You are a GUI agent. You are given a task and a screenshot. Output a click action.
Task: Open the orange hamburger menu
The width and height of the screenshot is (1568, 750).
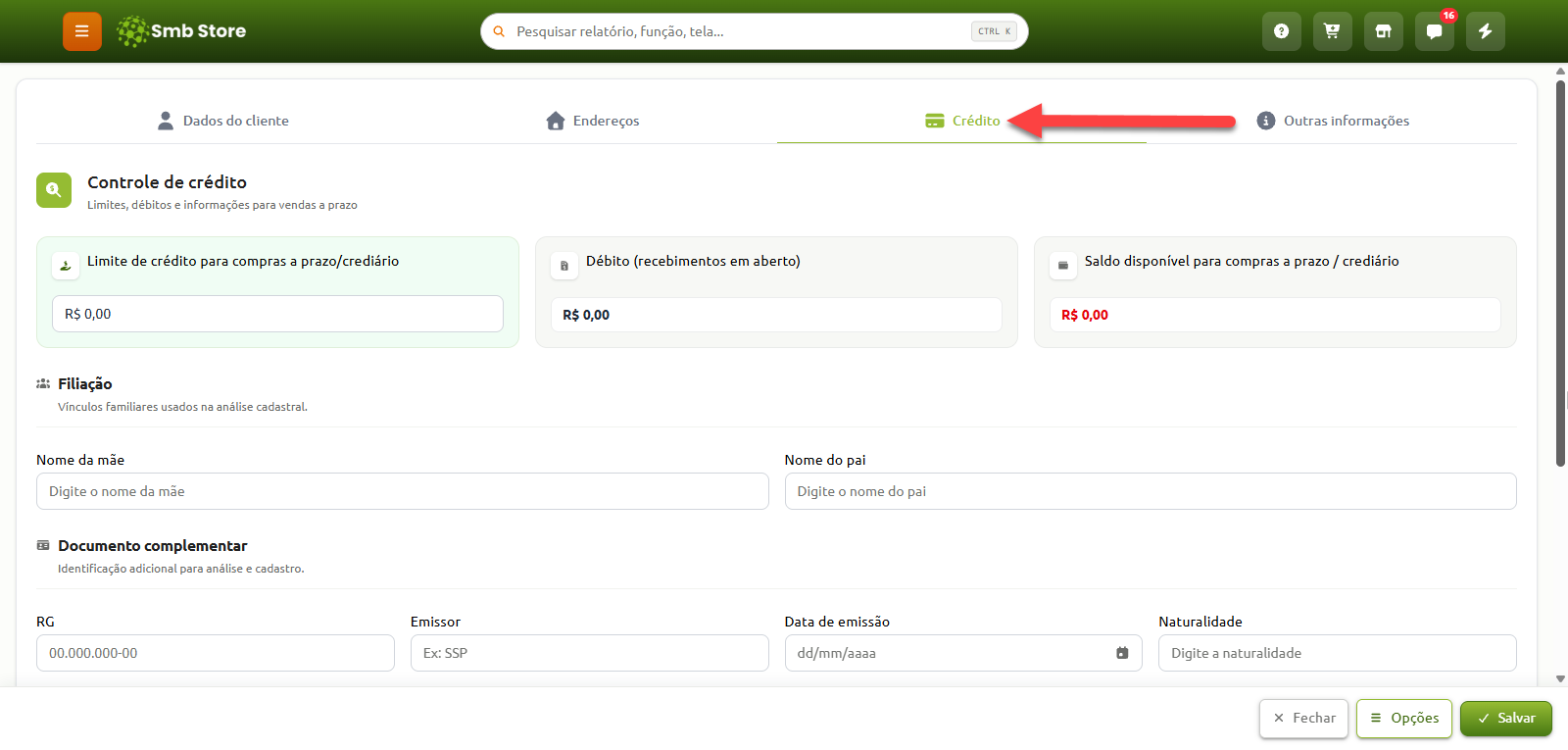tap(82, 31)
